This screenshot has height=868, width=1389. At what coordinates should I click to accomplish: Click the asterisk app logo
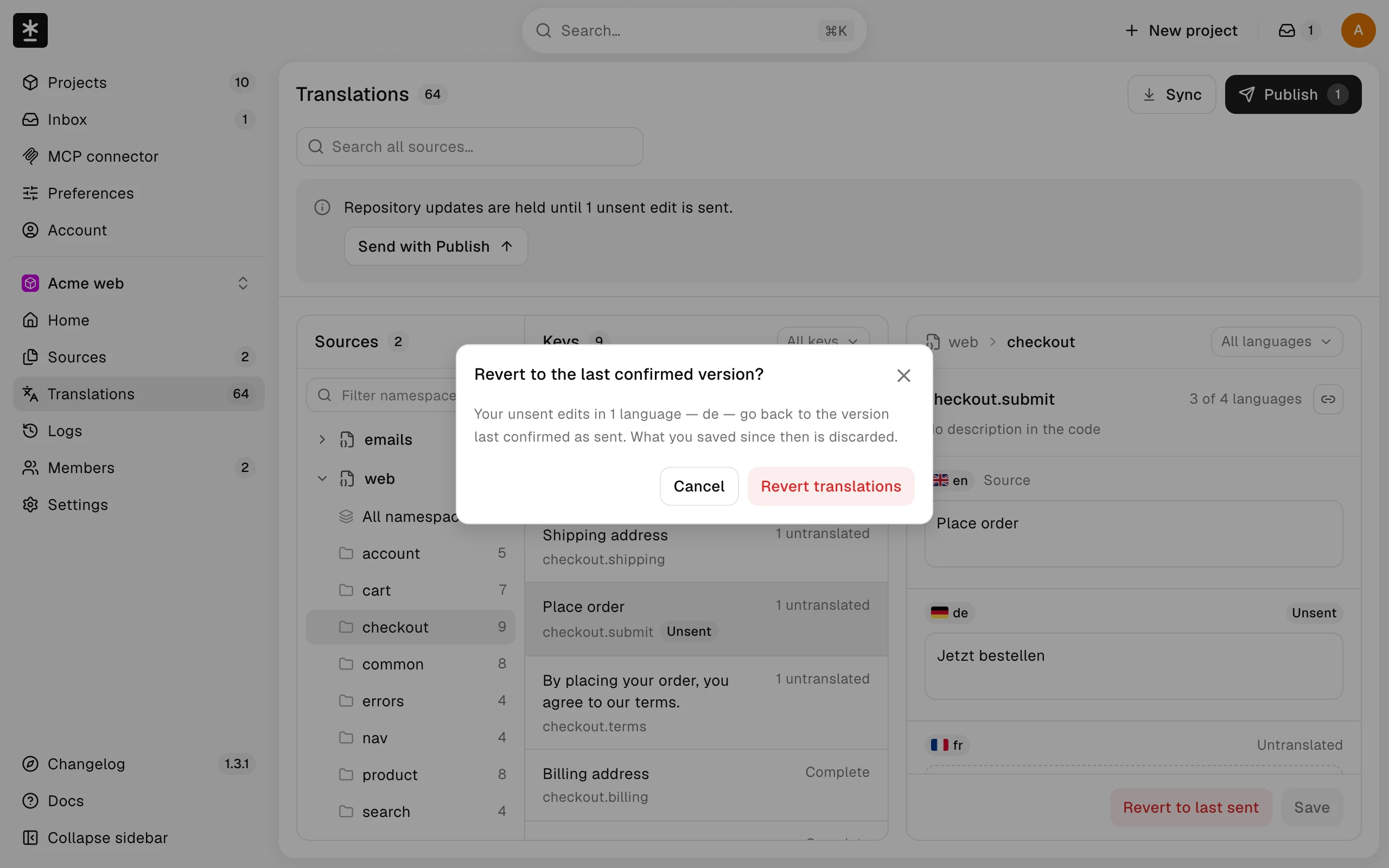(30, 30)
